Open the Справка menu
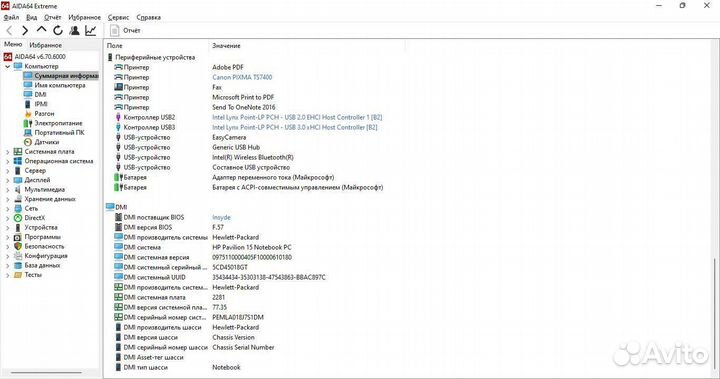720x379 pixels. 148,17
